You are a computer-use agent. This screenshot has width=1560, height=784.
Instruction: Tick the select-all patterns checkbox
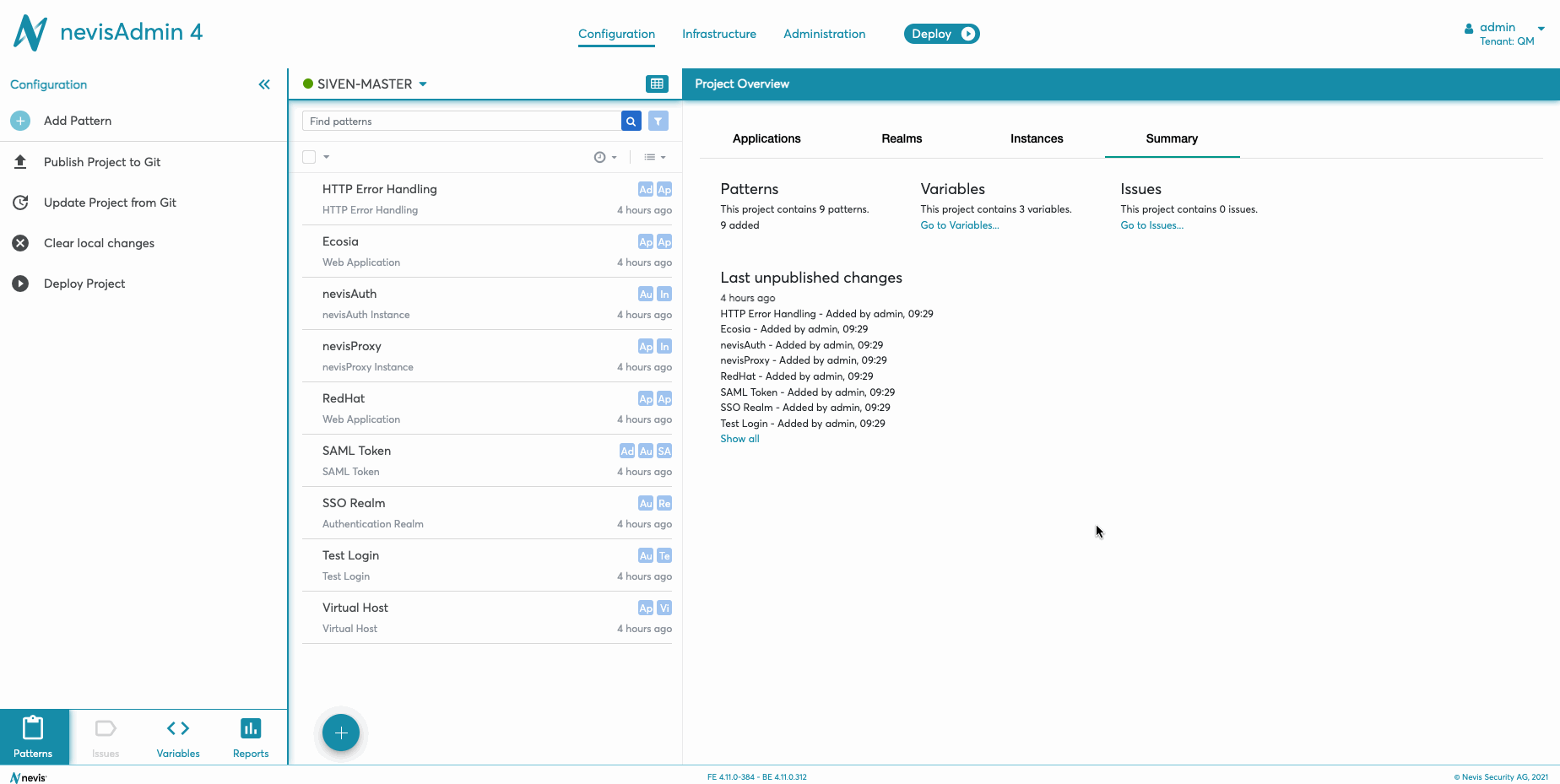309,157
